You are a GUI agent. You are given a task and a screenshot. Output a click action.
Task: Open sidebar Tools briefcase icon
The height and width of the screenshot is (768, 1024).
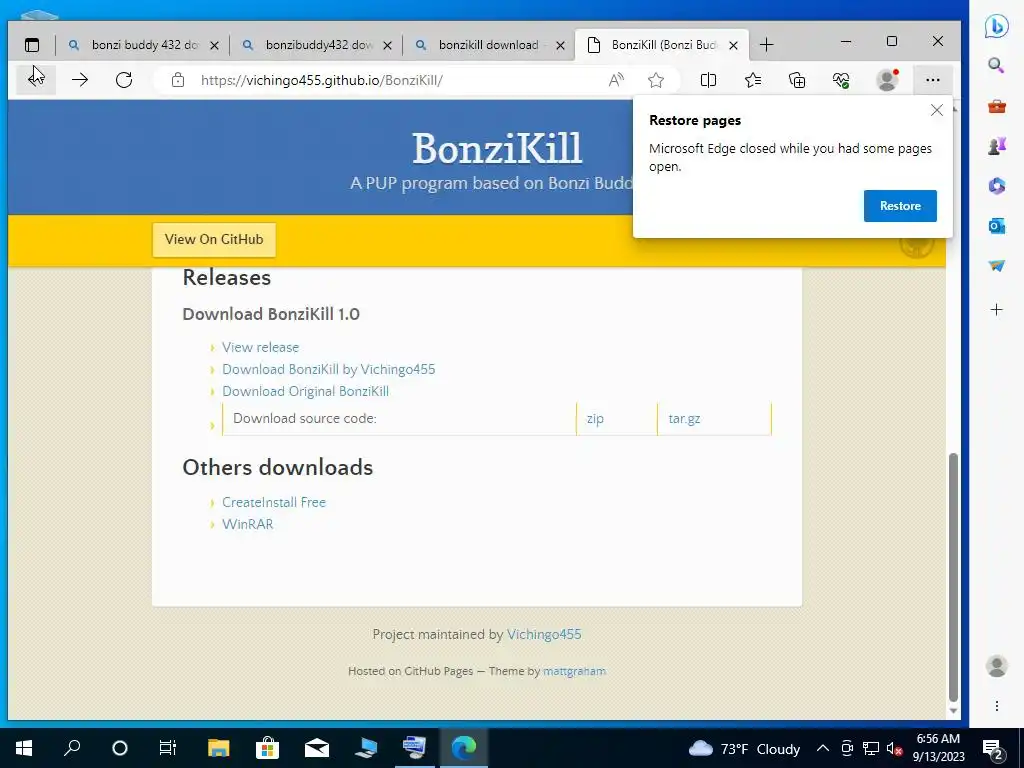[x=997, y=106]
